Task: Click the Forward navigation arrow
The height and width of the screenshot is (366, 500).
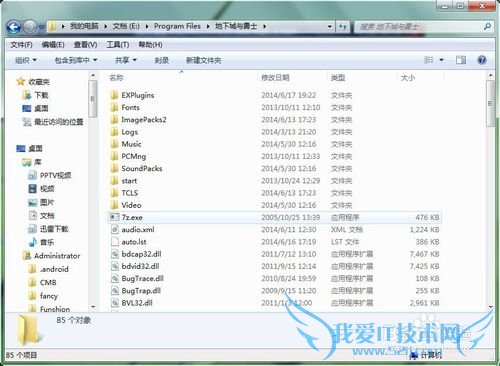Action: 30,27
